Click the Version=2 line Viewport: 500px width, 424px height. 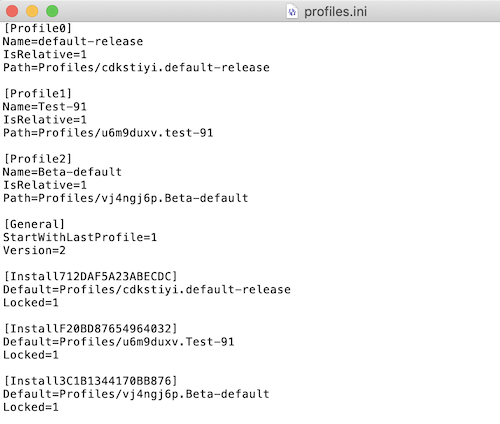[x=34, y=250]
